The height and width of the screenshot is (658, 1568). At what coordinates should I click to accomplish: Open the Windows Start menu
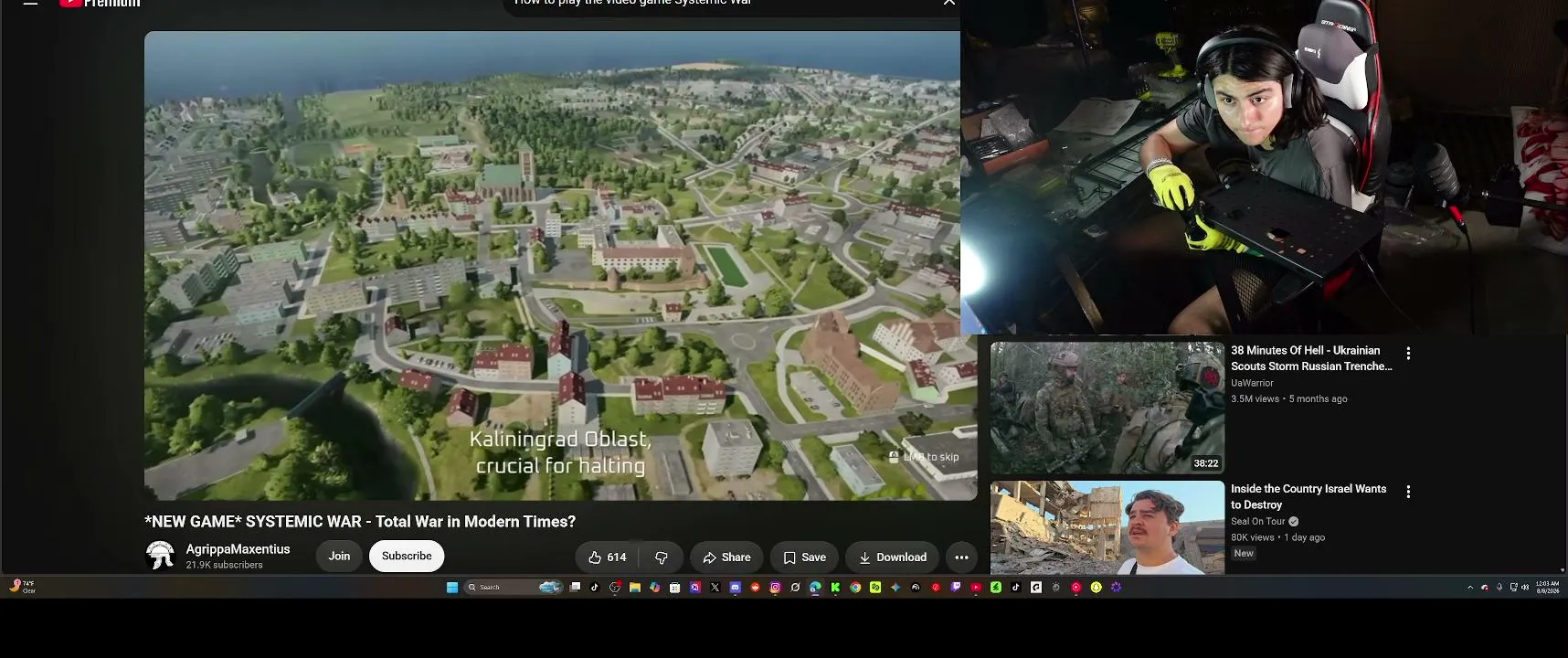coord(452,588)
